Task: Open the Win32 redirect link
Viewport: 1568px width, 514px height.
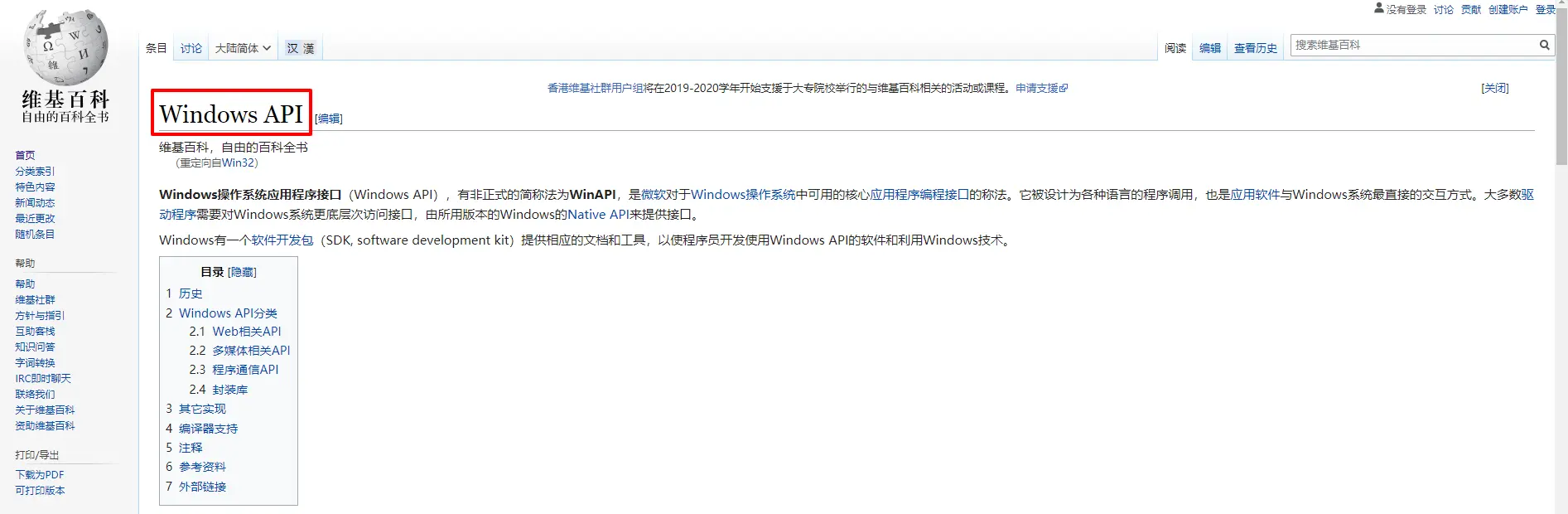Action: click(x=238, y=163)
